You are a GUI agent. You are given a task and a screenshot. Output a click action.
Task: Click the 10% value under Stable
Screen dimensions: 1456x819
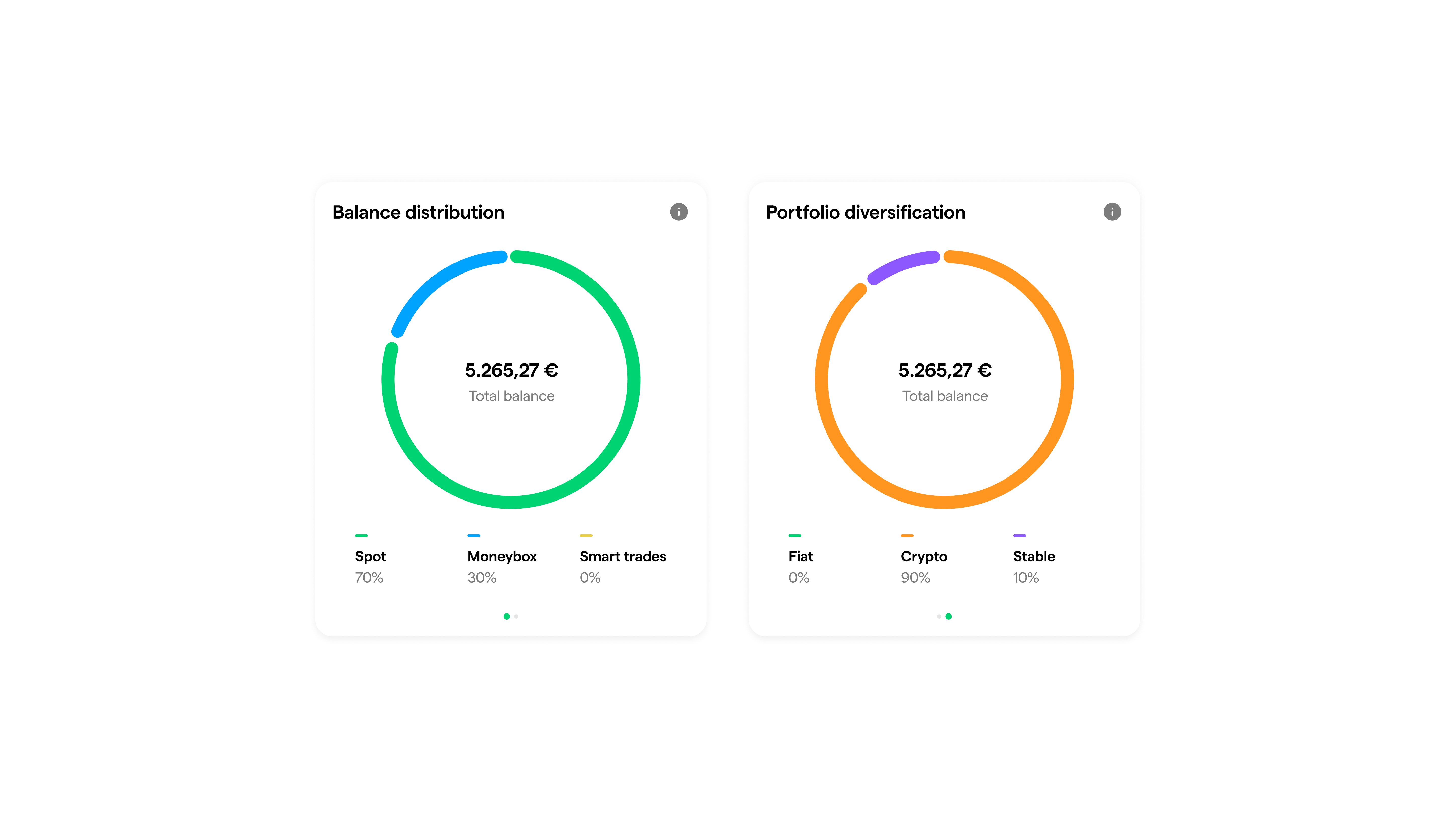point(1025,578)
